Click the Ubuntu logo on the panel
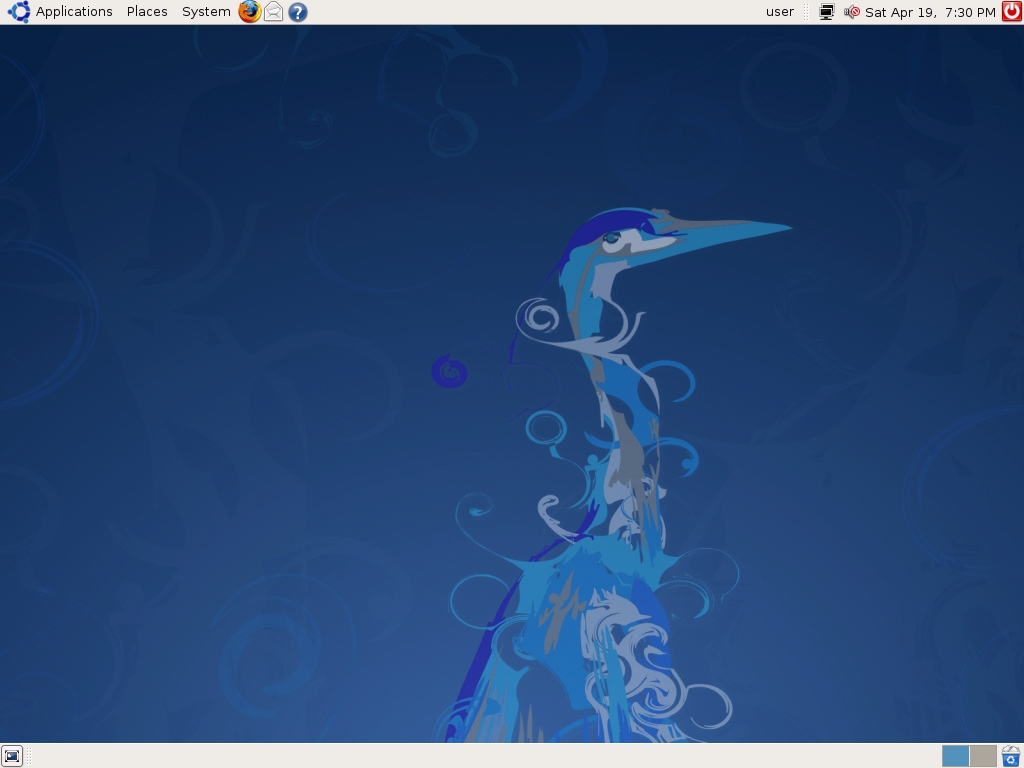Screen dimensions: 1024x768 pyautogui.click(x=18, y=12)
